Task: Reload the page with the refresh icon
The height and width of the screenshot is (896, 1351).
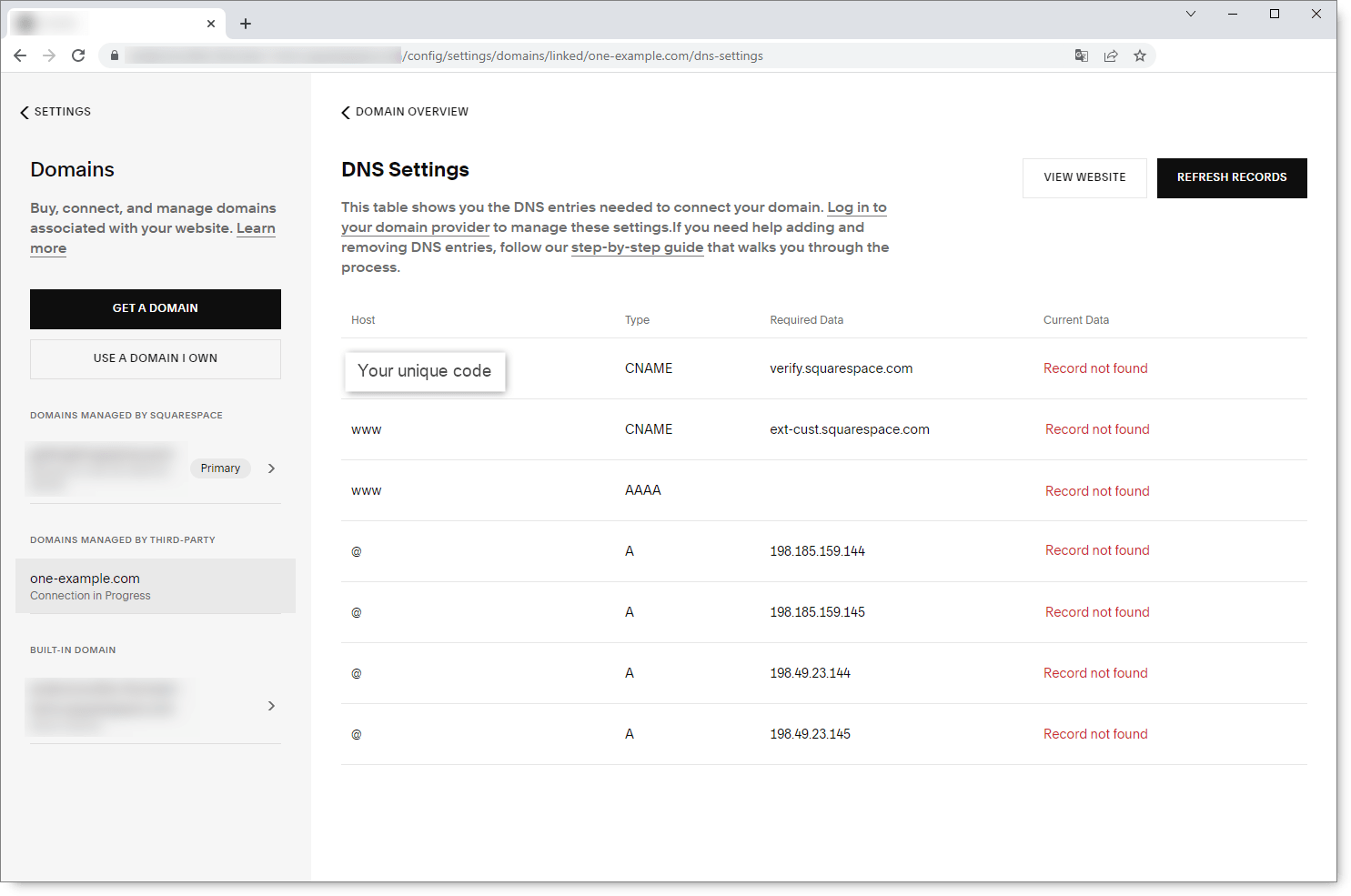Action: [x=78, y=55]
